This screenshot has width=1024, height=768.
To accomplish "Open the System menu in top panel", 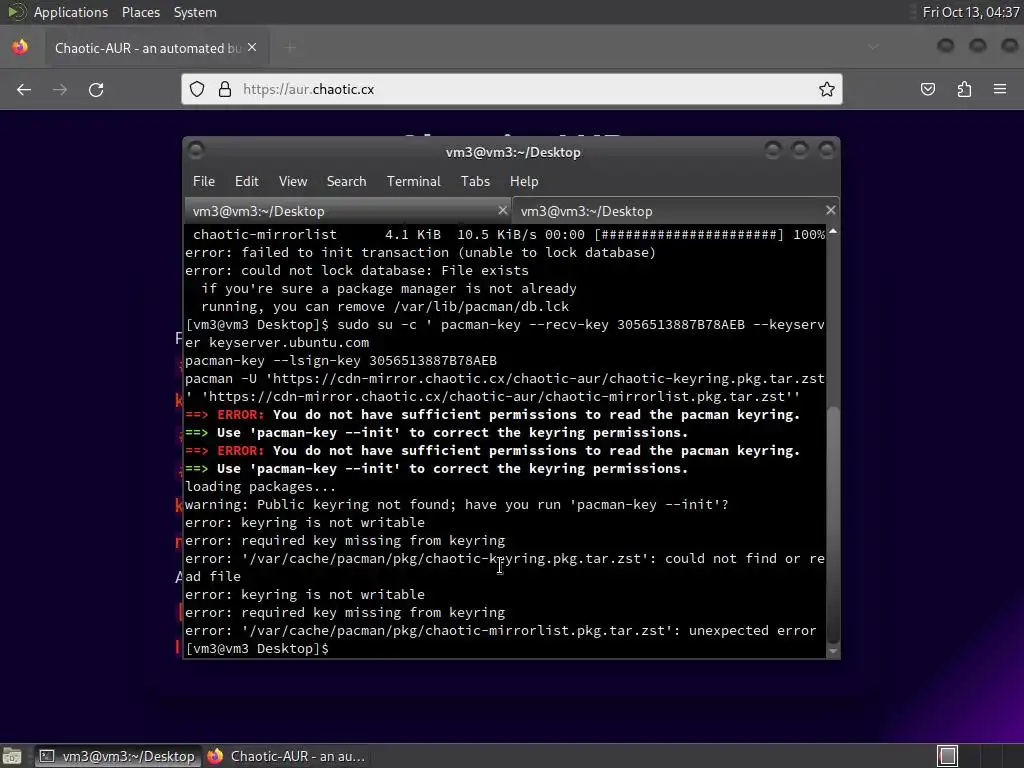I will (195, 12).
